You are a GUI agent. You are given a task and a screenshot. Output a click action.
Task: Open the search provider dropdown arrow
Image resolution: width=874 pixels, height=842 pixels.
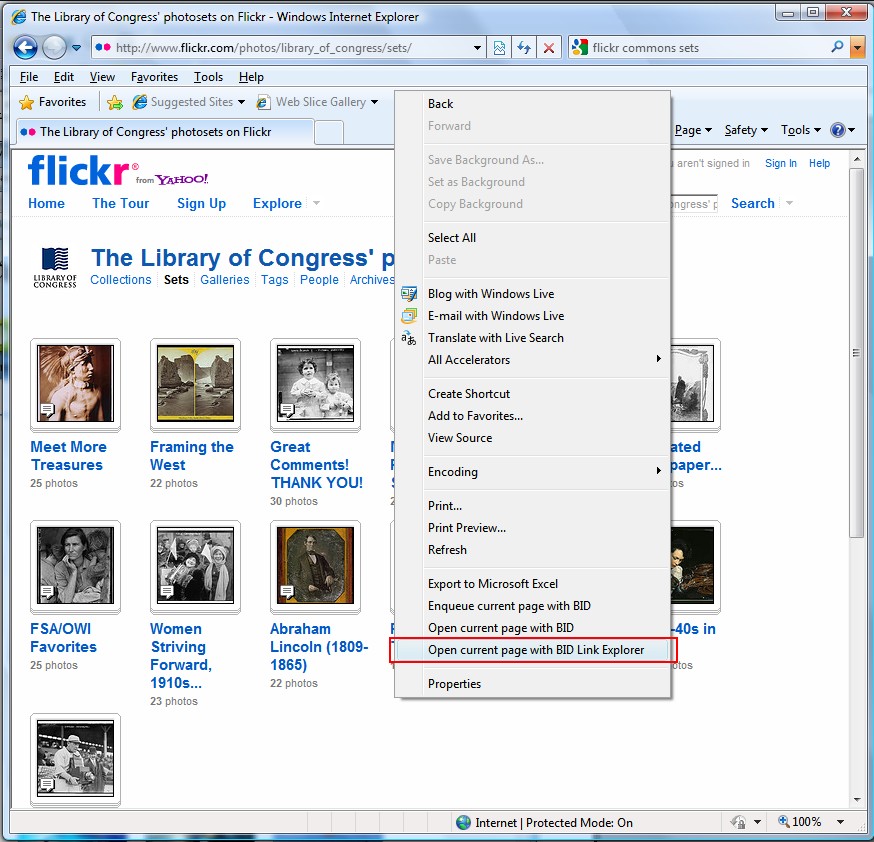857,48
